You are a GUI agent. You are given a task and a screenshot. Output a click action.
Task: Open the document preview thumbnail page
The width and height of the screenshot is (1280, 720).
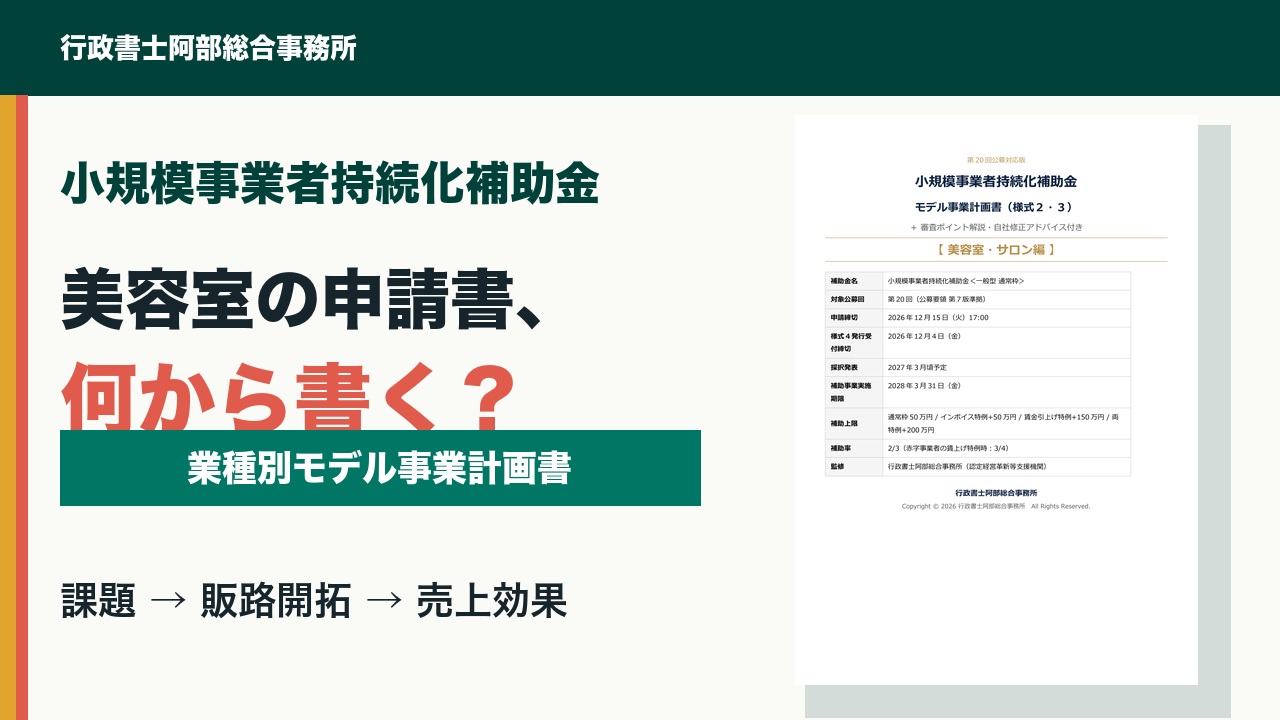click(996, 400)
